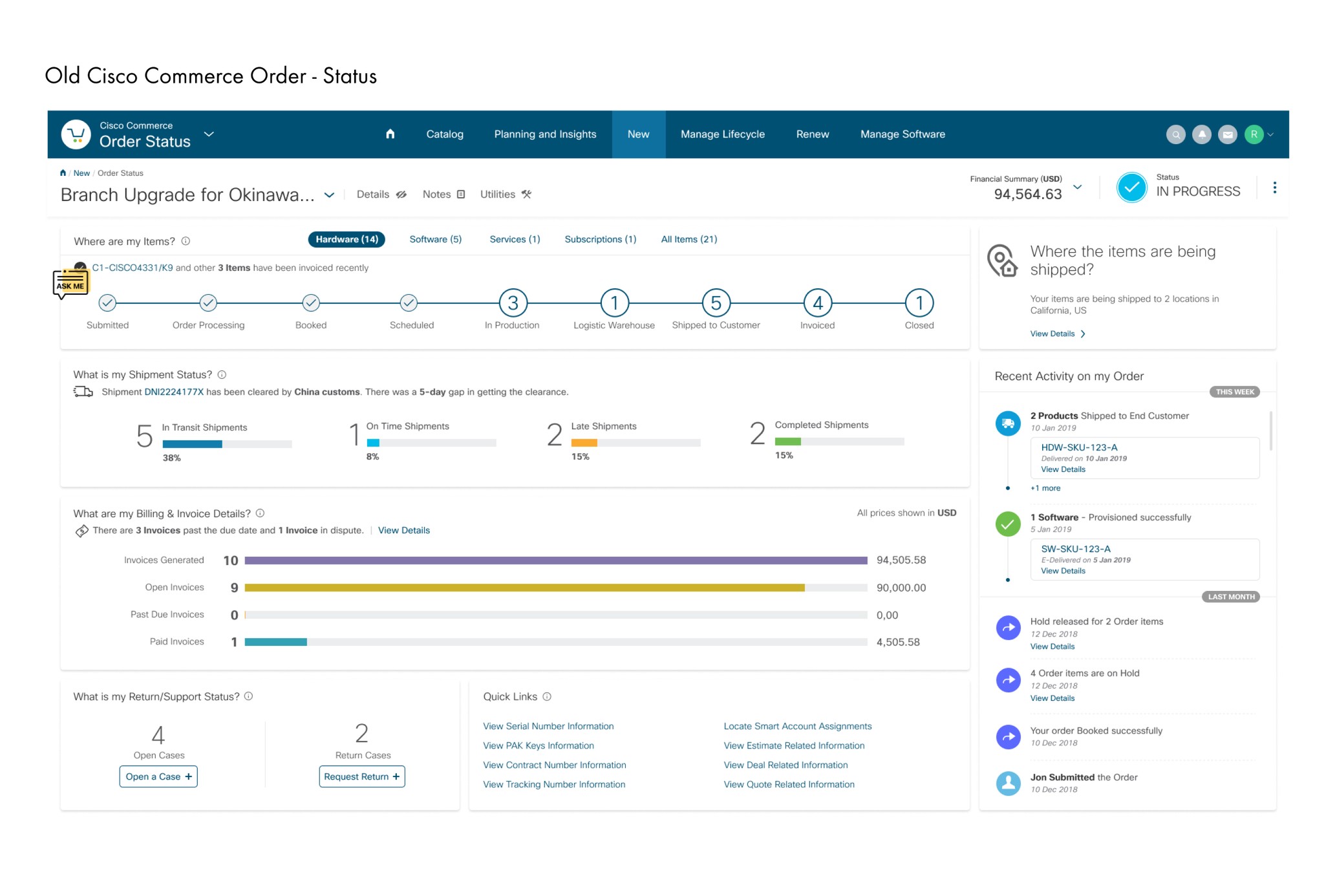Click View Serial Number Information link
This screenshot has height=896, width=1324.
[548, 726]
